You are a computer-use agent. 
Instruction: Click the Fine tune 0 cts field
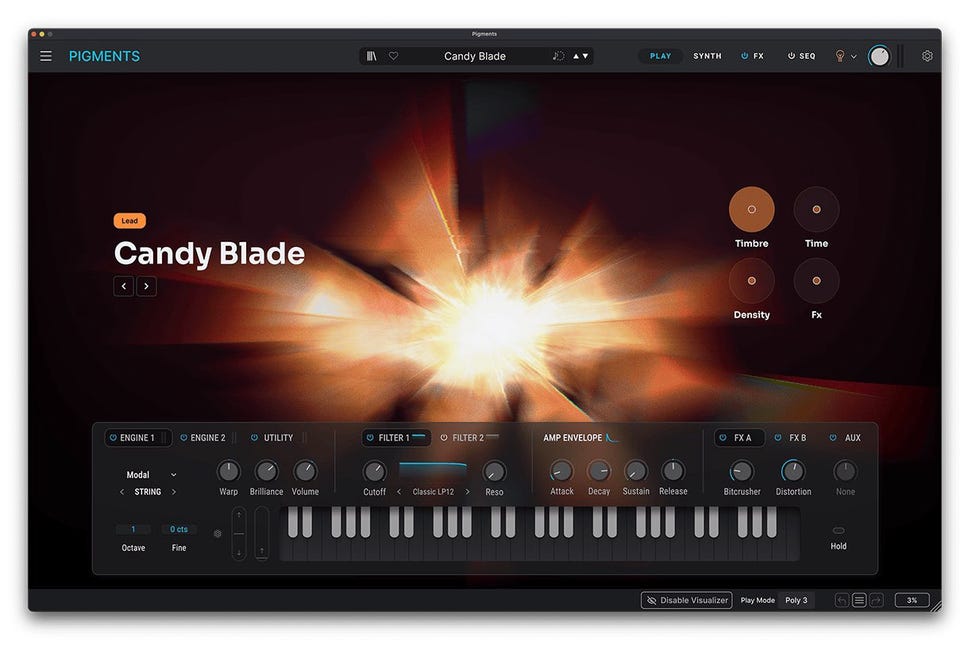(x=179, y=529)
